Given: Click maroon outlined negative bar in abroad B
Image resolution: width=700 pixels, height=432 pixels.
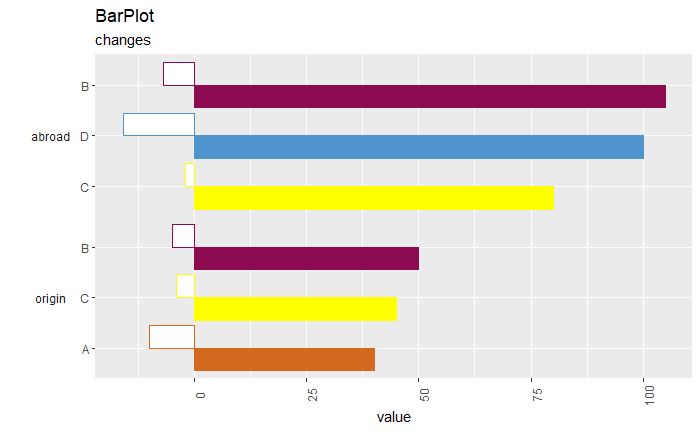Looking at the screenshot, I should [x=179, y=74].
